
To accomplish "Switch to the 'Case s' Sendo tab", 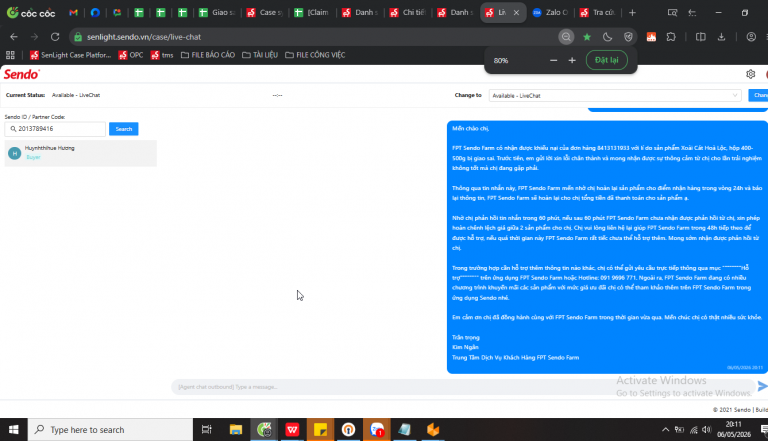I will click(x=265, y=13).
